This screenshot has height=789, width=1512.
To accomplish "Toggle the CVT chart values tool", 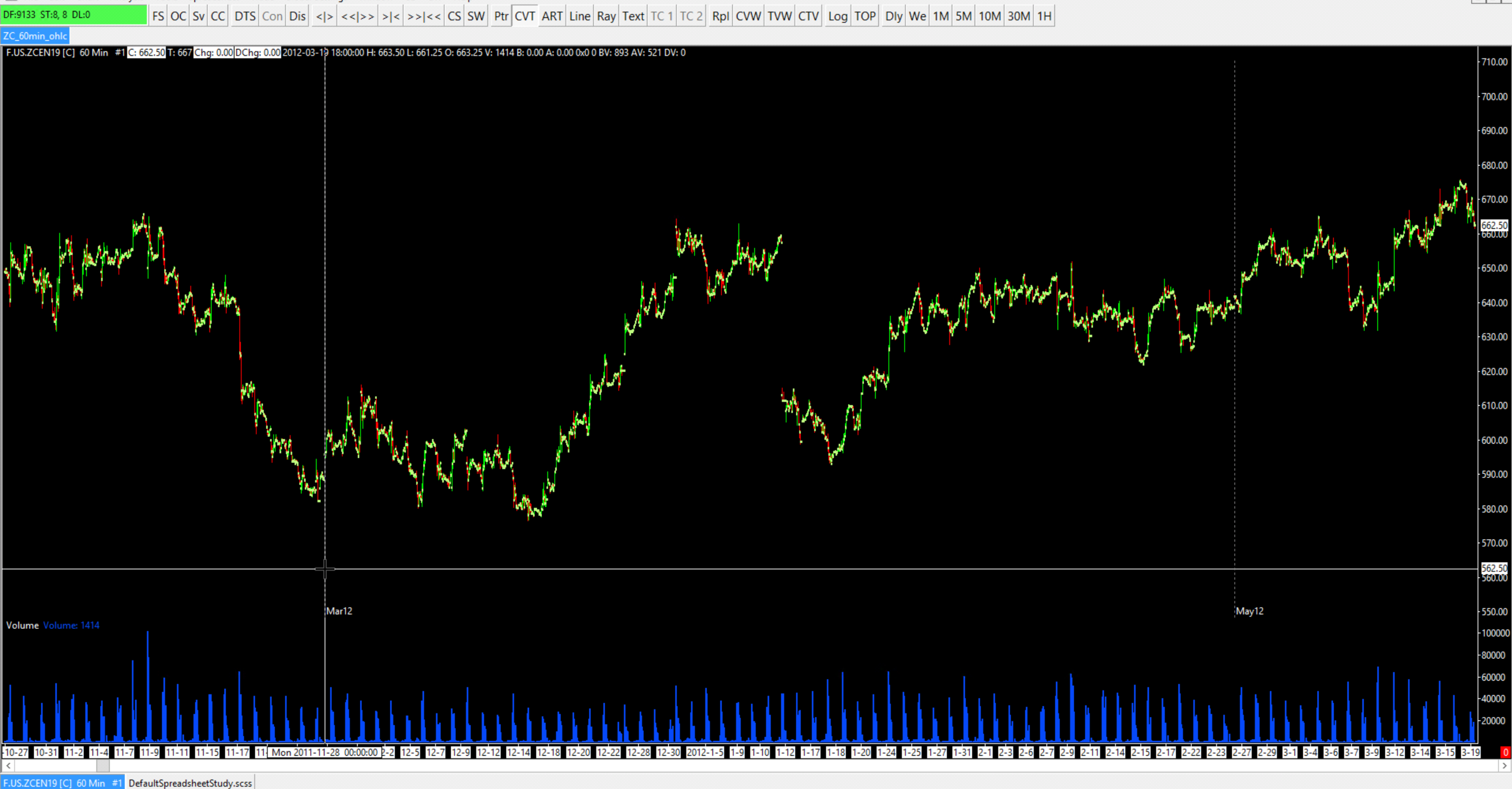I will (525, 16).
